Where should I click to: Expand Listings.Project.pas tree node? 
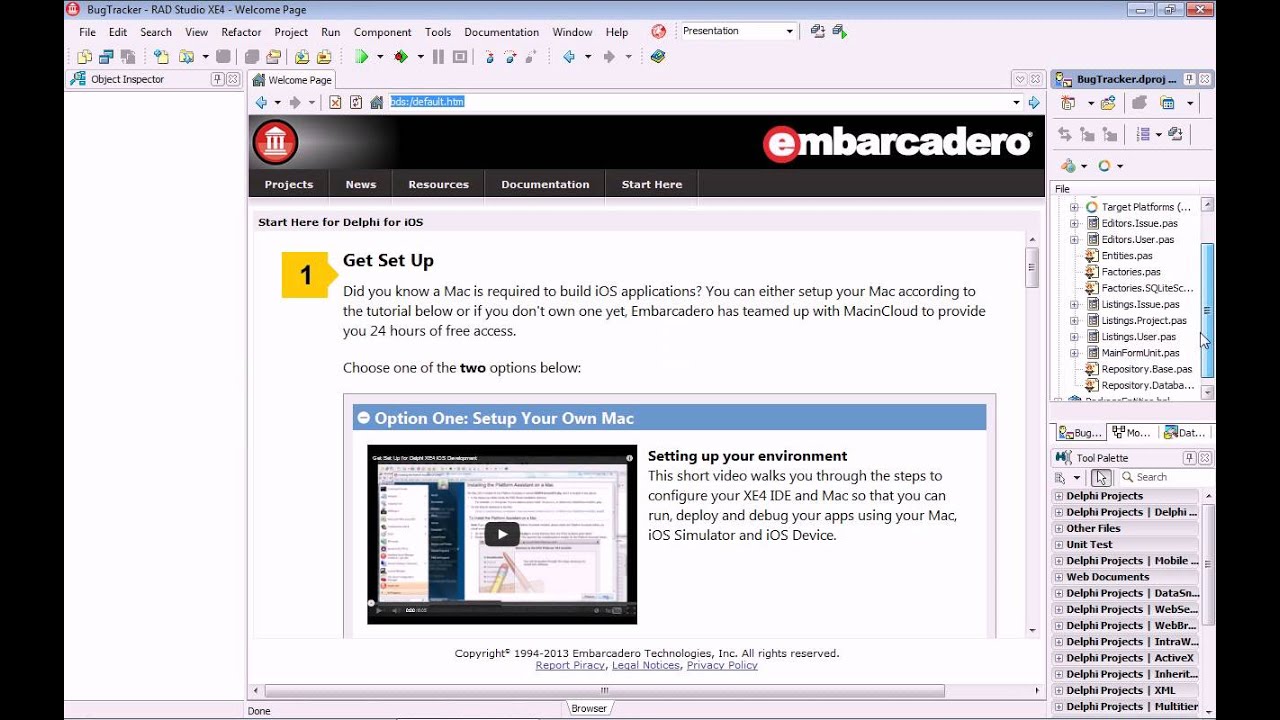[x=1074, y=320]
